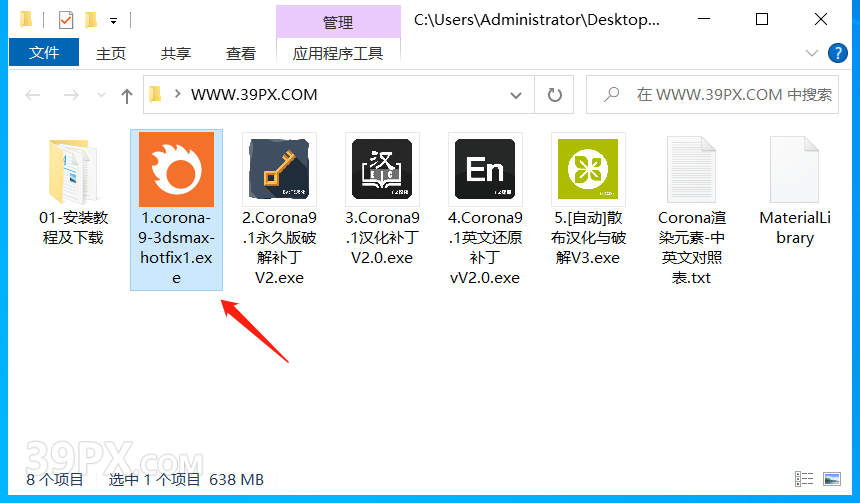This screenshot has width=860, height=503.
Task: Click file name 5.[自动]散布汉化与破解V3.exe
Action: [x=588, y=238]
